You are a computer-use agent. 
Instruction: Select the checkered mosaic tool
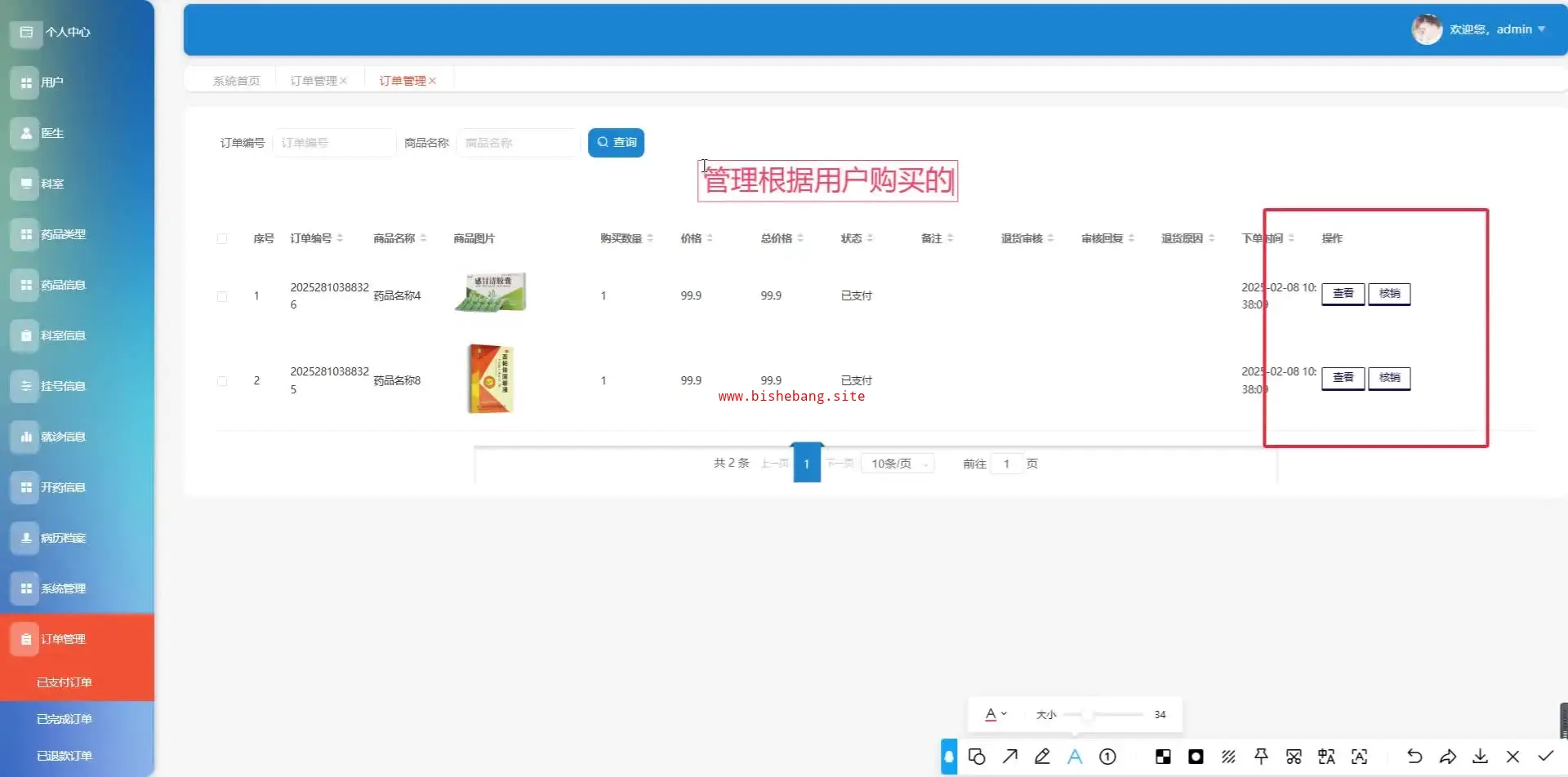pos(1163,757)
